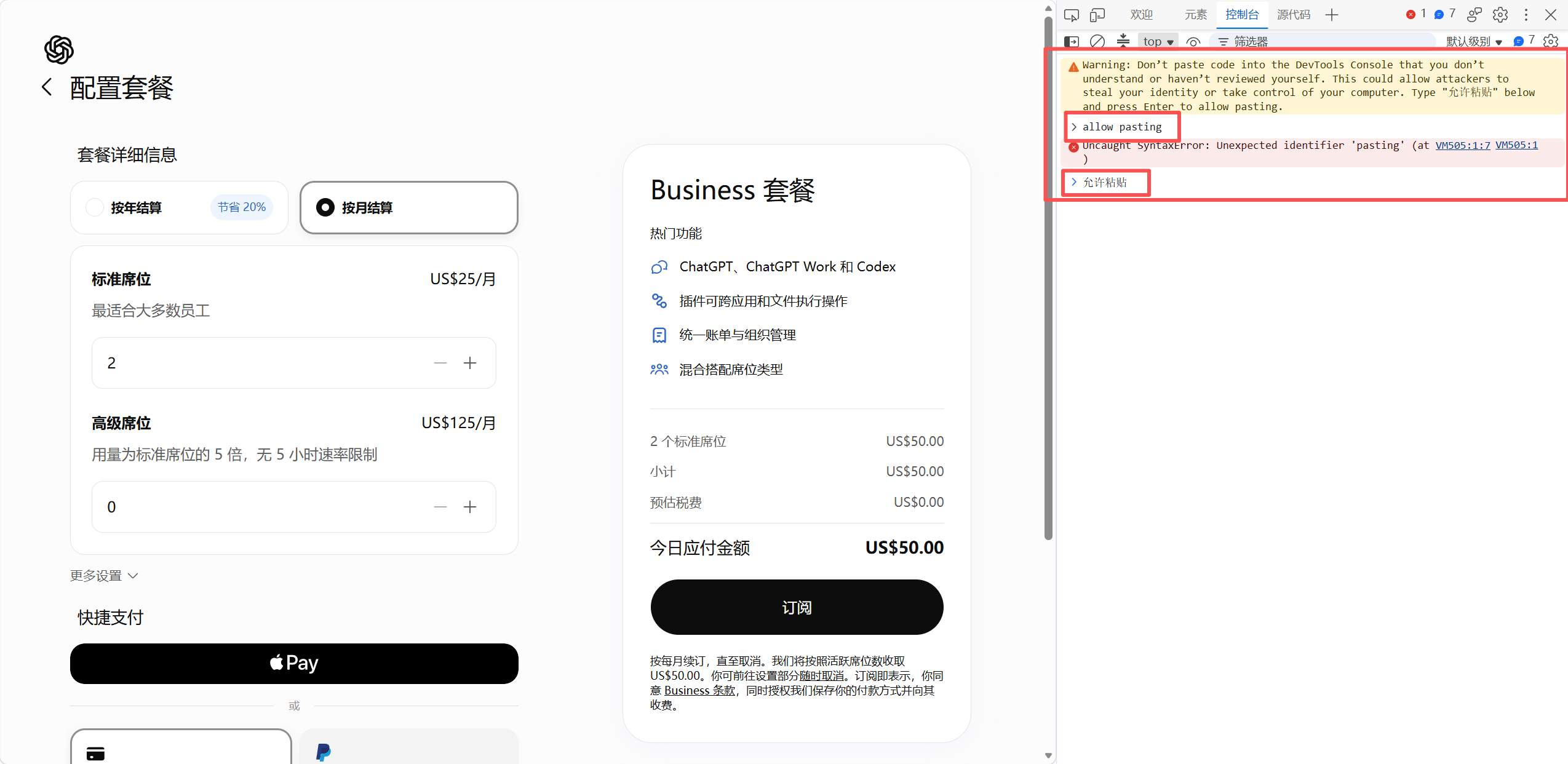Viewport: 1568px width, 764px height.
Task: Open the 随时取消 link
Action: click(x=821, y=675)
